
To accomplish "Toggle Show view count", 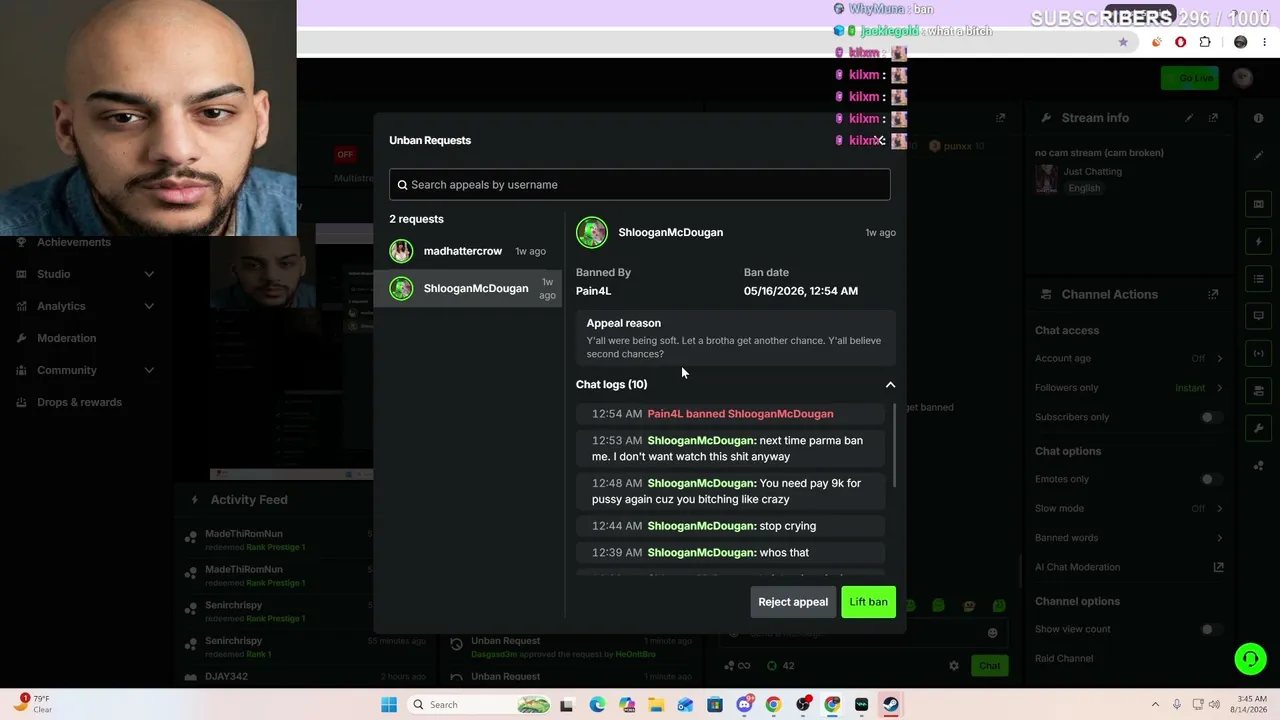I will pyautogui.click(x=1211, y=629).
